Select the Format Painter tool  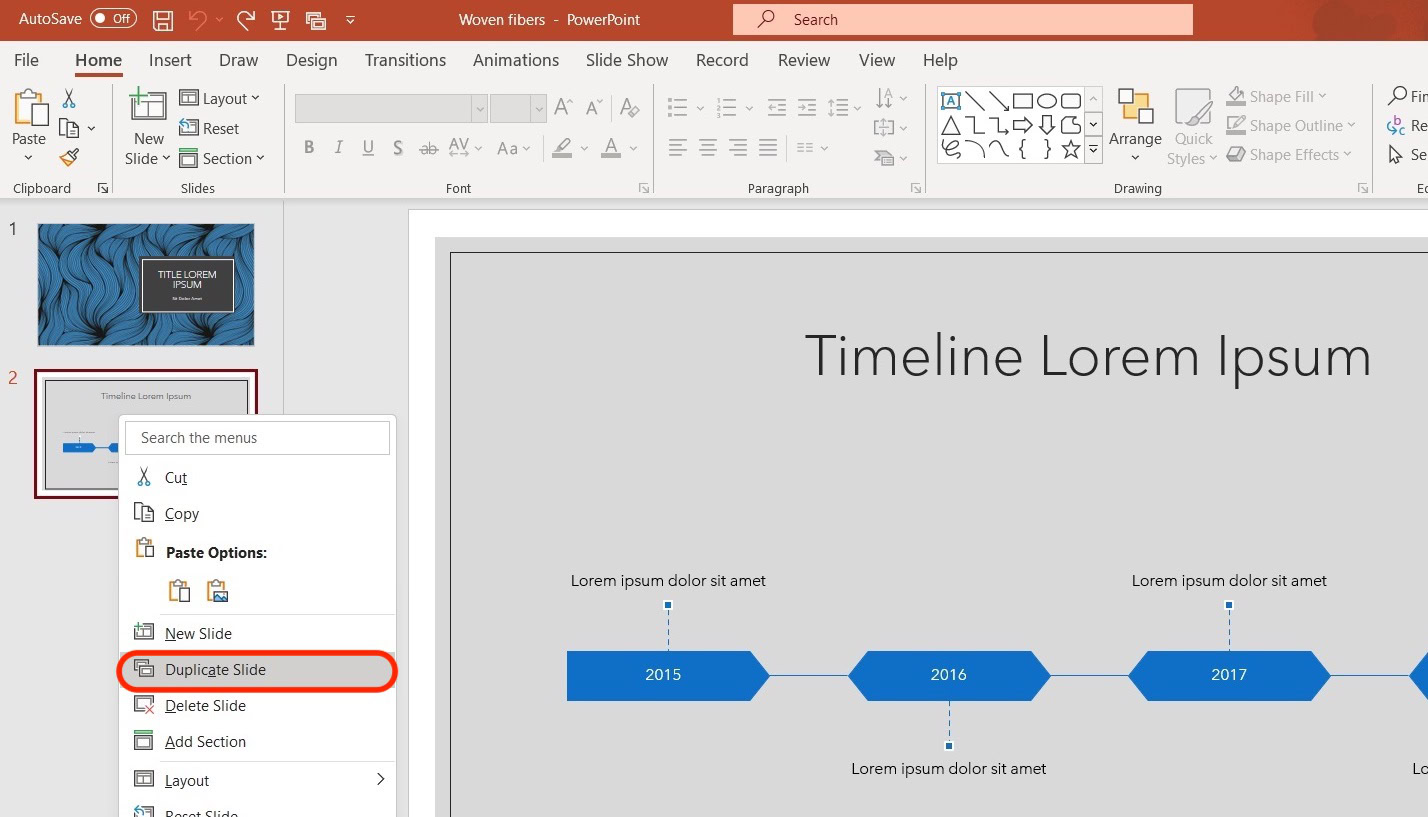(67, 157)
